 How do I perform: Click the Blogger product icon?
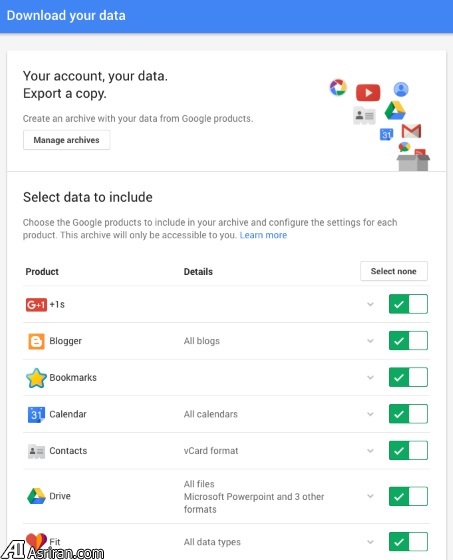[x=36, y=341]
